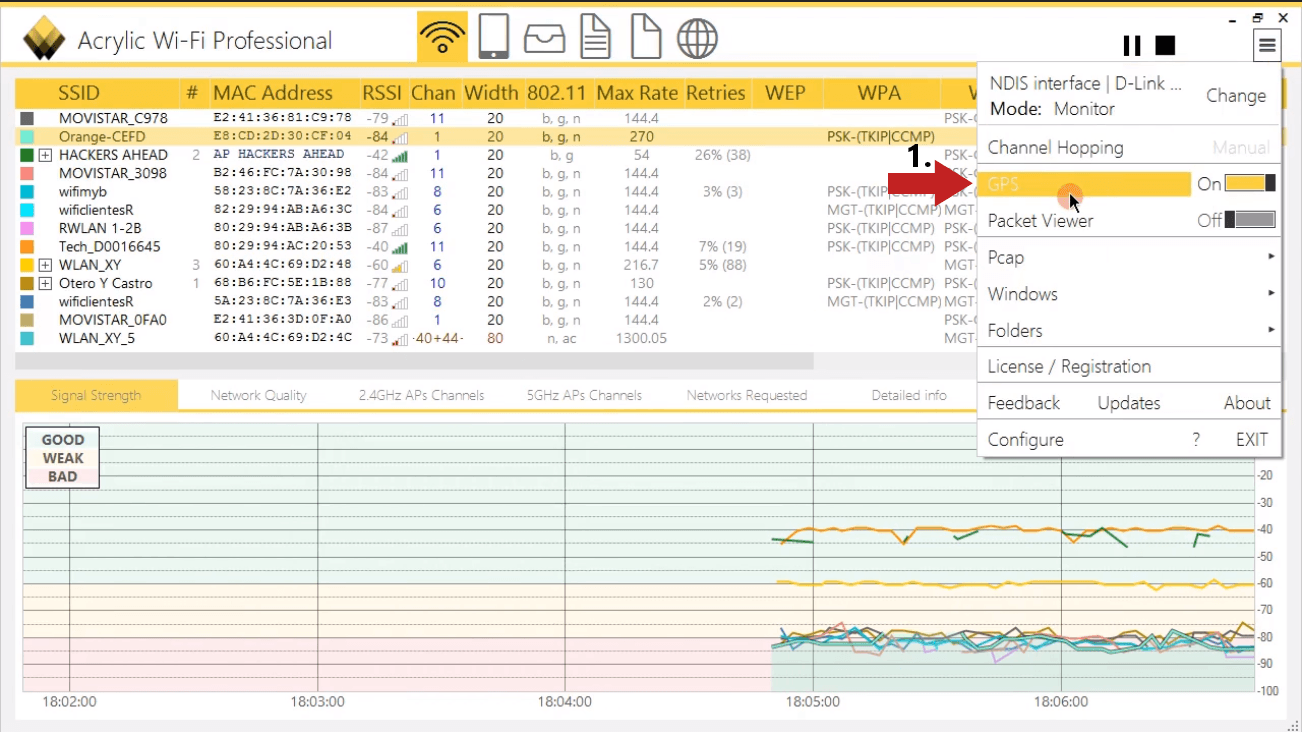Viewport: 1302px width, 732px height.
Task: Click the GOOD WEAK BAD chart legend
Action: click(x=63, y=458)
